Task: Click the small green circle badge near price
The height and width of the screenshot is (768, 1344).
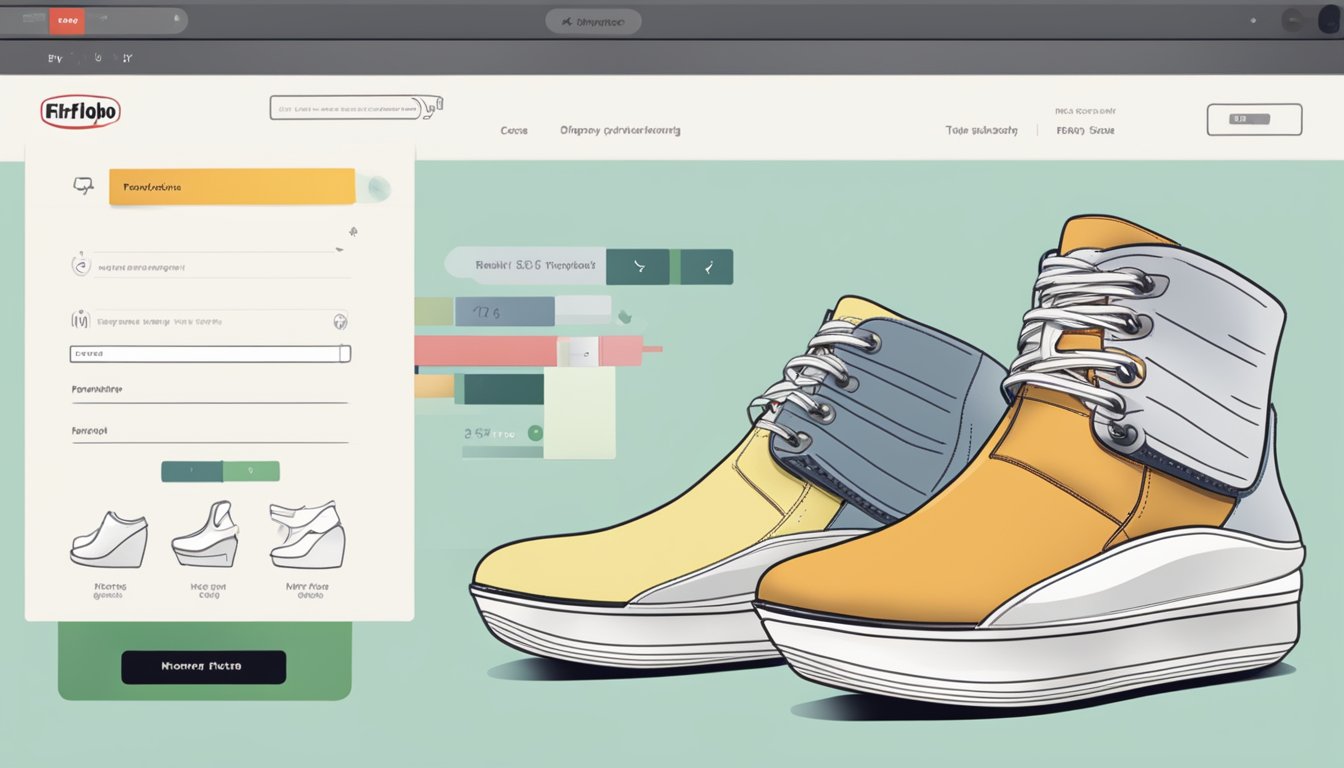Action: 535,433
